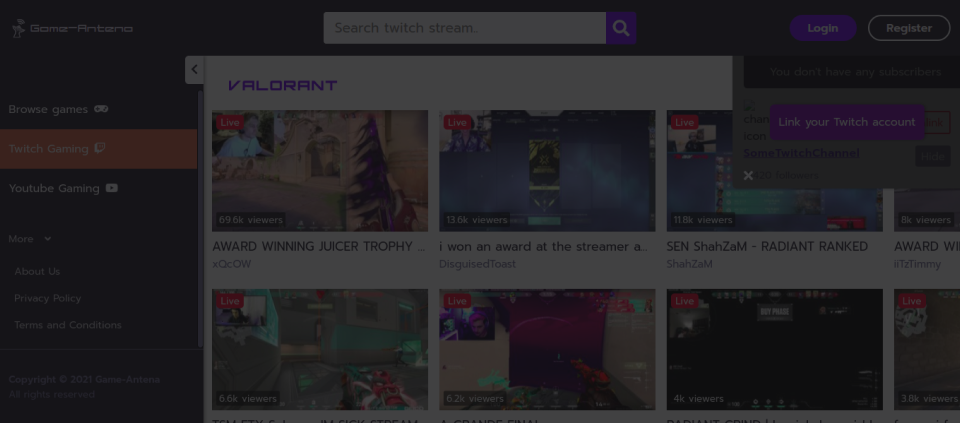Open About Us page
960x423 pixels.
[37, 271]
